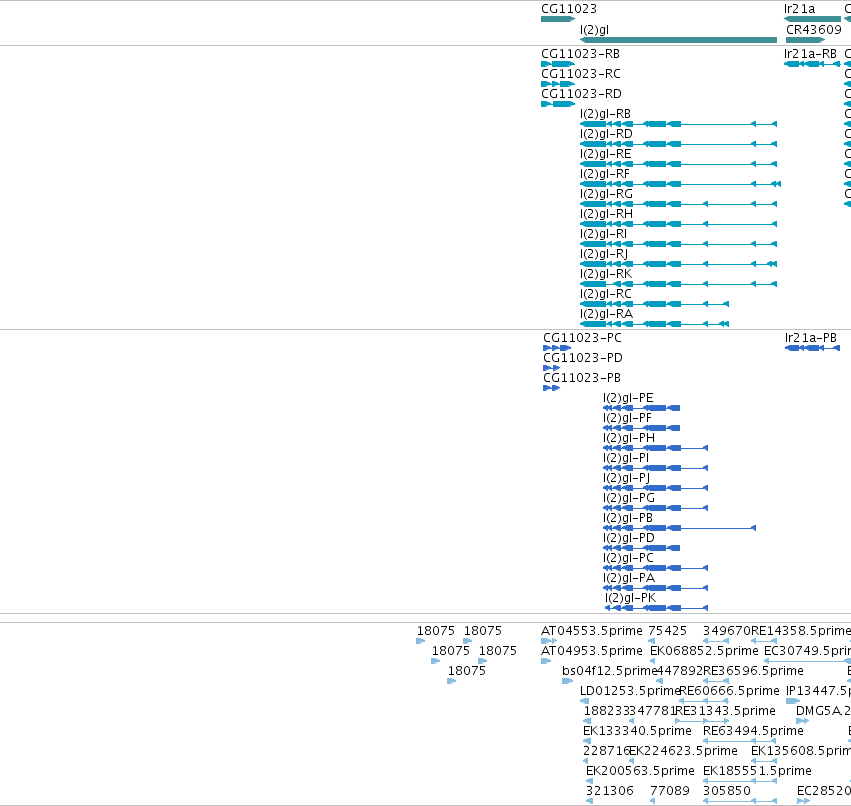Viewport: 851px width, 806px height.
Task: Open the EK185551.5prime EST label
Action: (757, 771)
